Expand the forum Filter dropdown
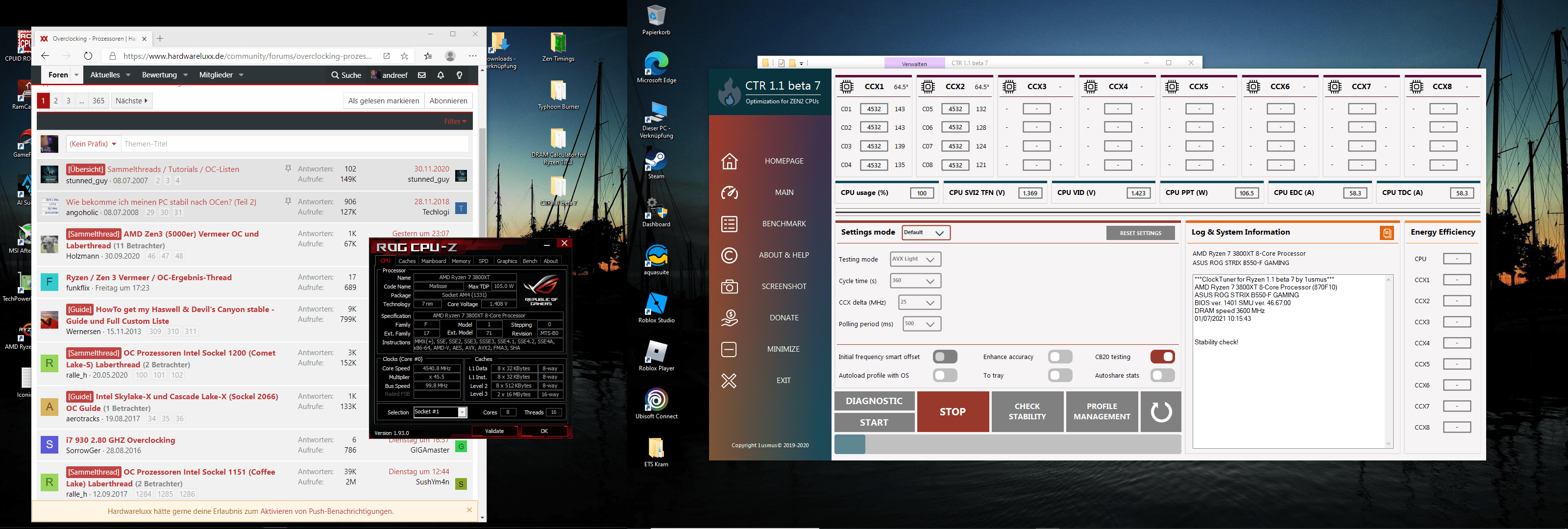 point(455,122)
